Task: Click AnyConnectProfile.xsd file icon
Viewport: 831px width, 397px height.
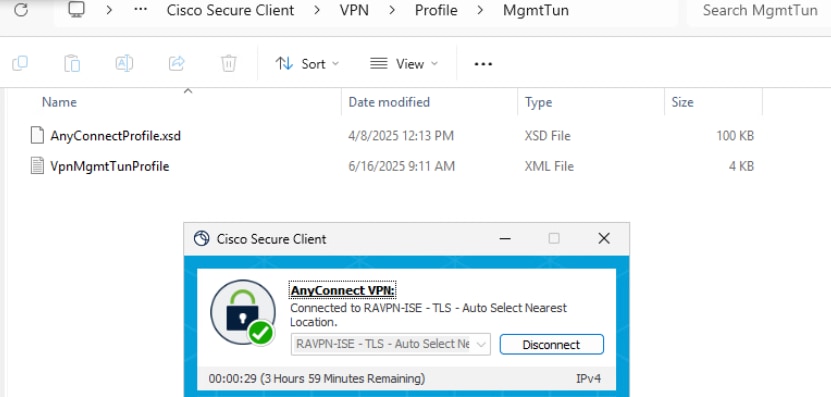Action: coord(37,136)
